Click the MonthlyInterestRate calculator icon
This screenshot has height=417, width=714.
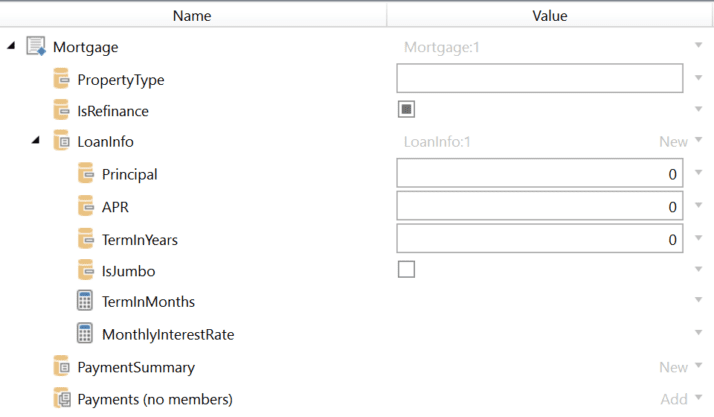[x=85, y=333]
